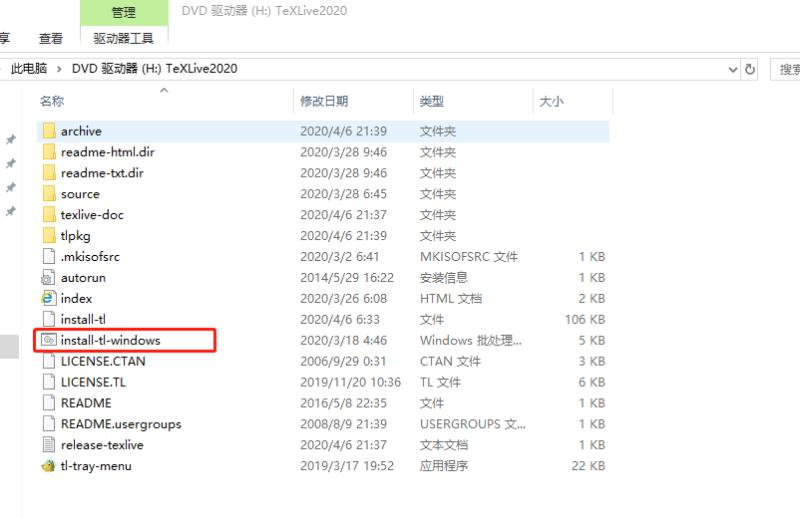Click the 22 KB size cell

(588, 466)
